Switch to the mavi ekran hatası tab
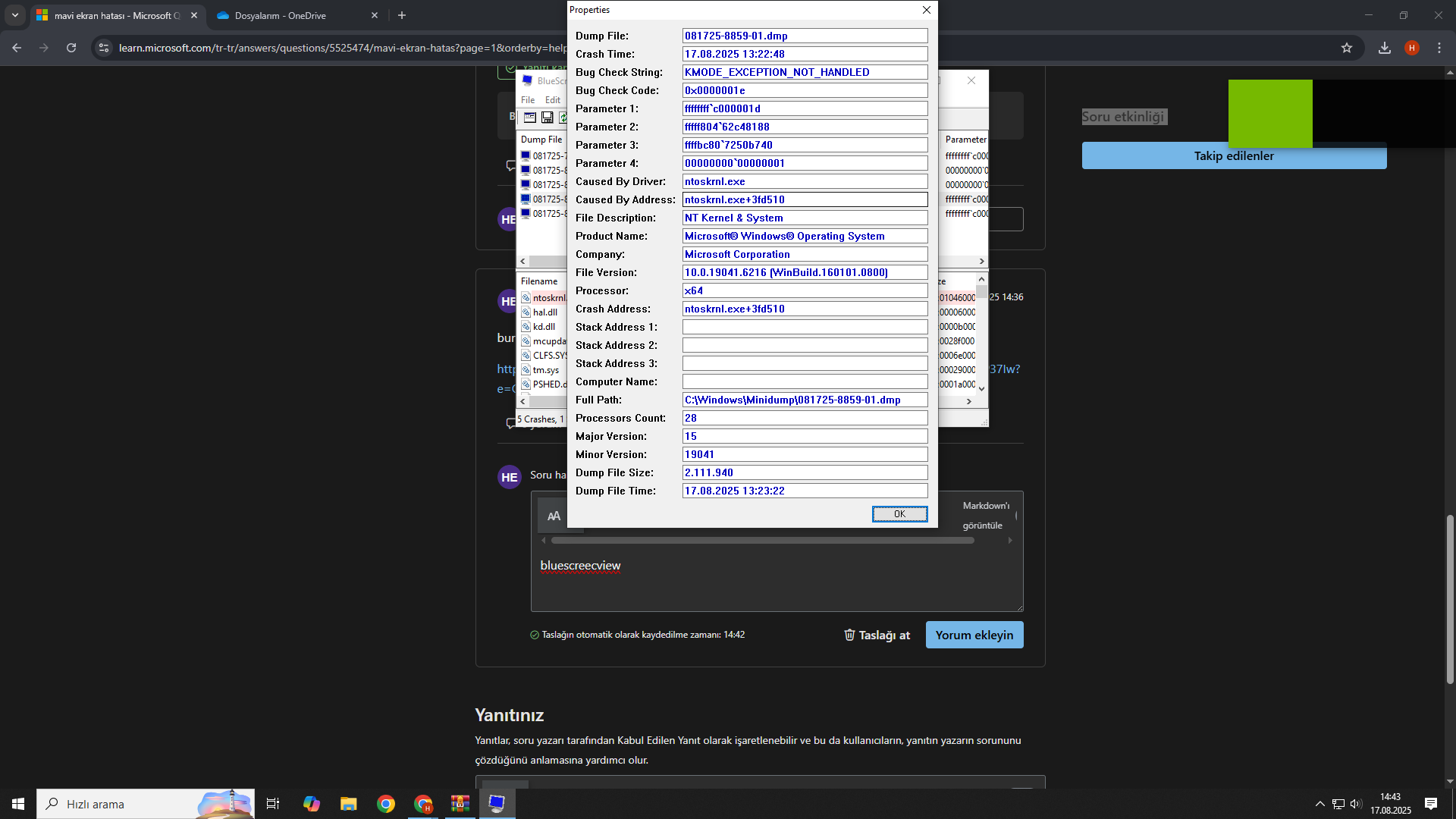 pyautogui.click(x=118, y=15)
